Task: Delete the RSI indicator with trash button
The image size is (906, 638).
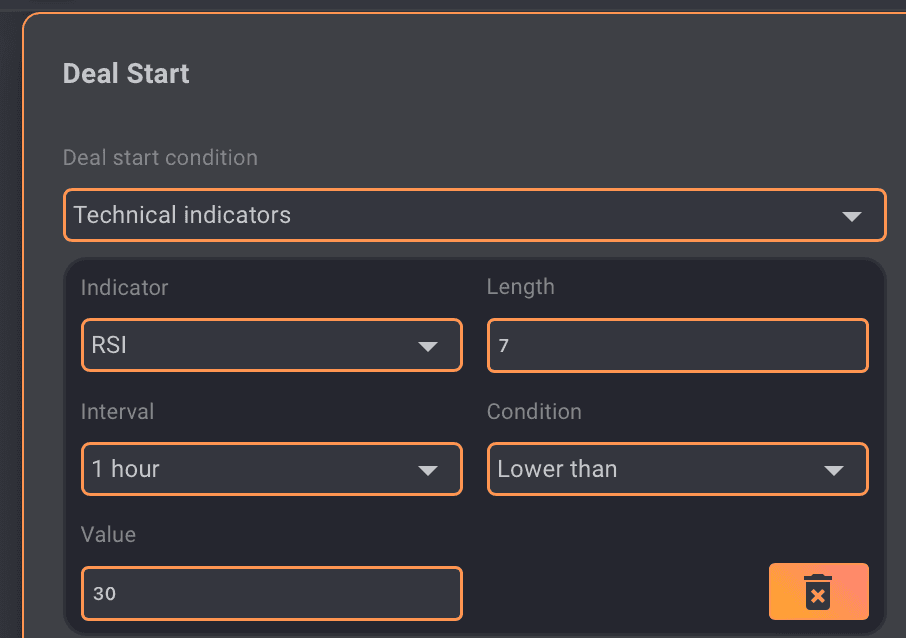Action: (x=818, y=592)
